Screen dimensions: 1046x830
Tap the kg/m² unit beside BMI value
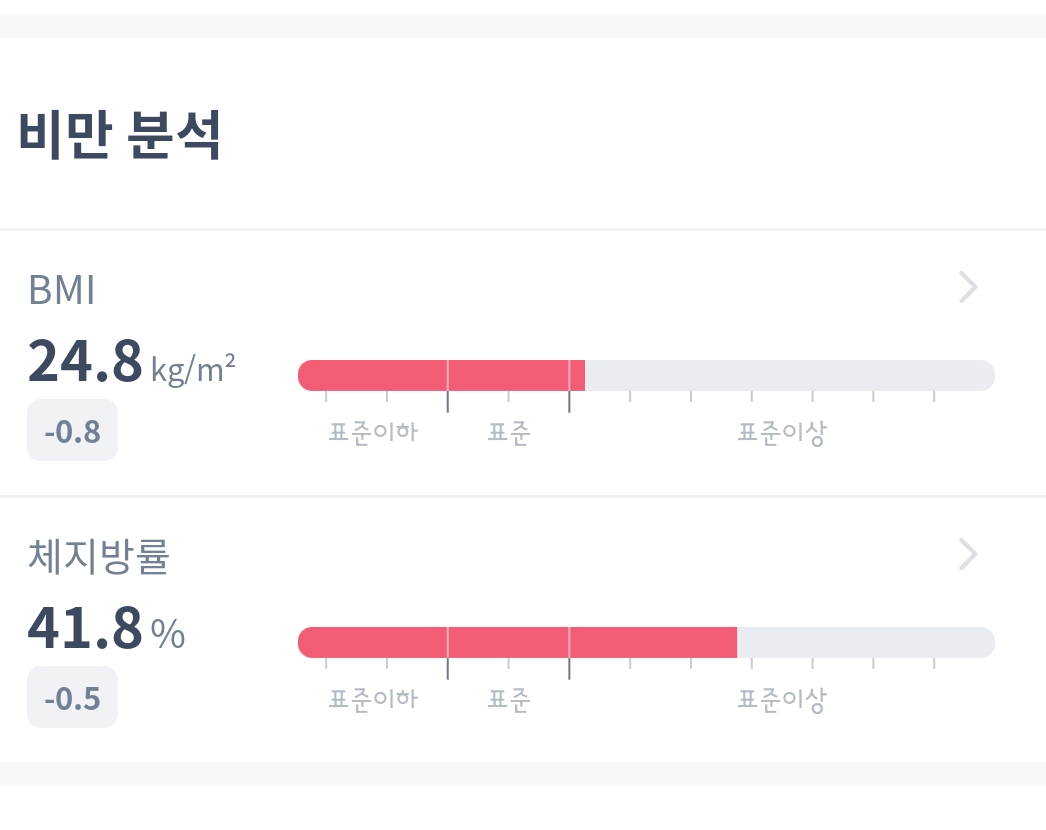coord(193,368)
